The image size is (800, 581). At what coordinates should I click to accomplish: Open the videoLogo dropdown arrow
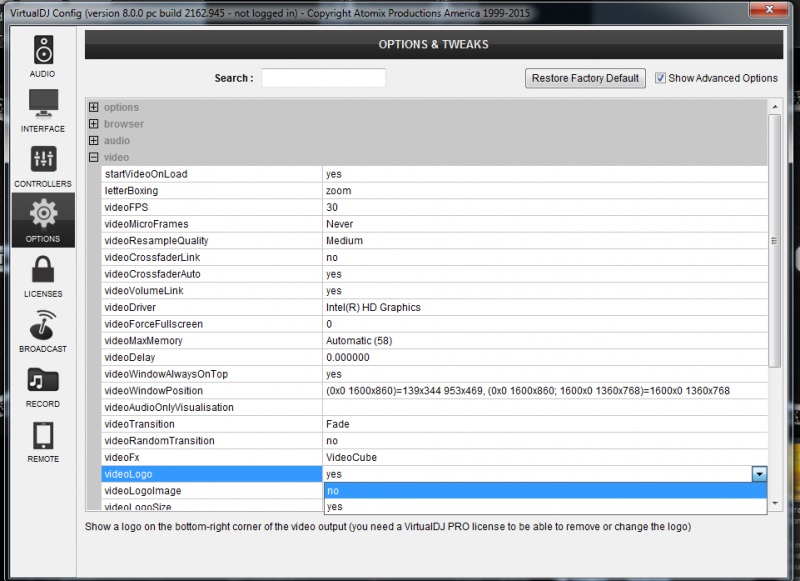coord(759,474)
